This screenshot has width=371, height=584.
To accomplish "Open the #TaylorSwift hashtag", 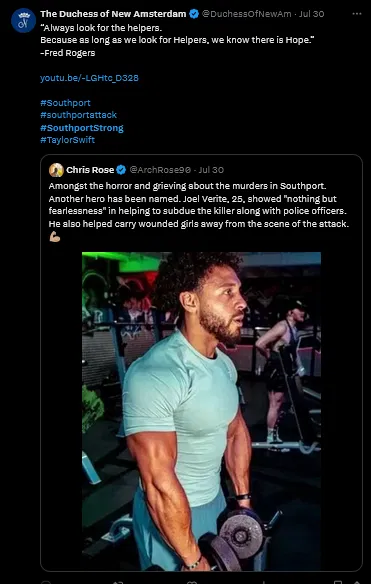I will pyautogui.click(x=67, y=140).
